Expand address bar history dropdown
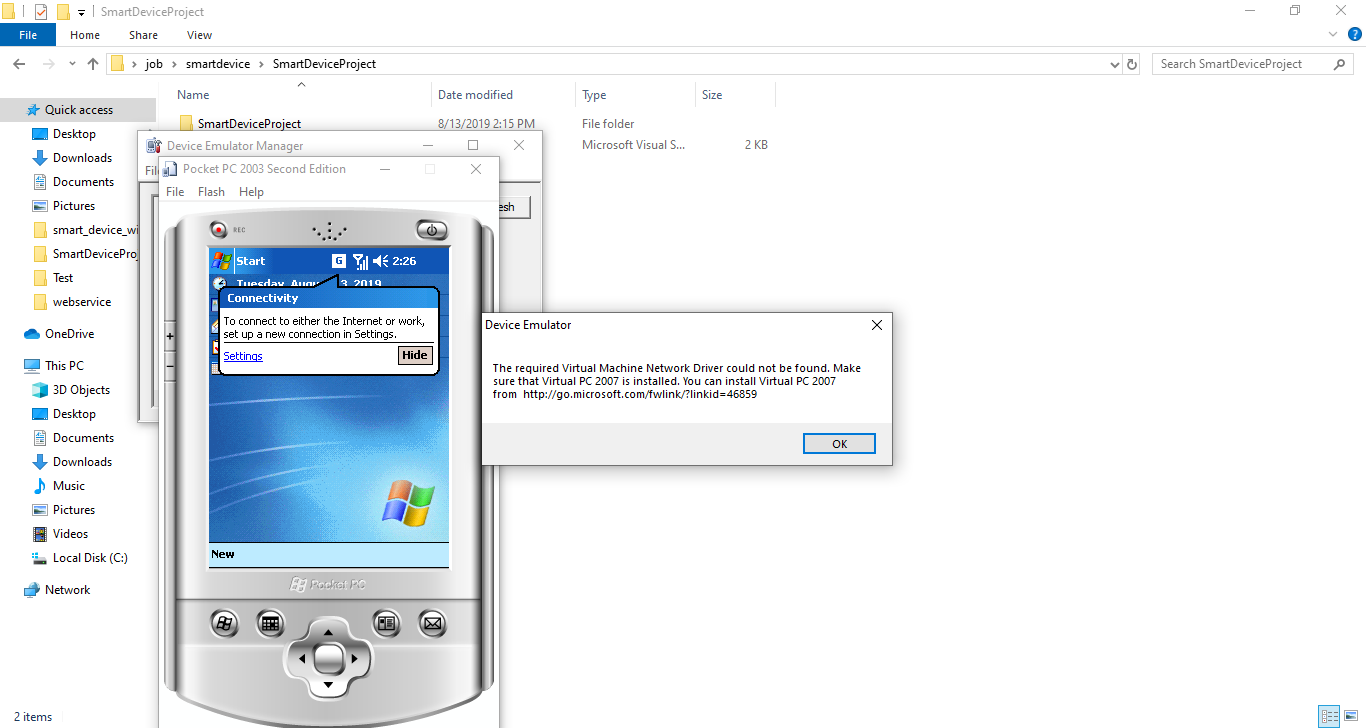This screenshot has height=728, width=1366. 1115,64
